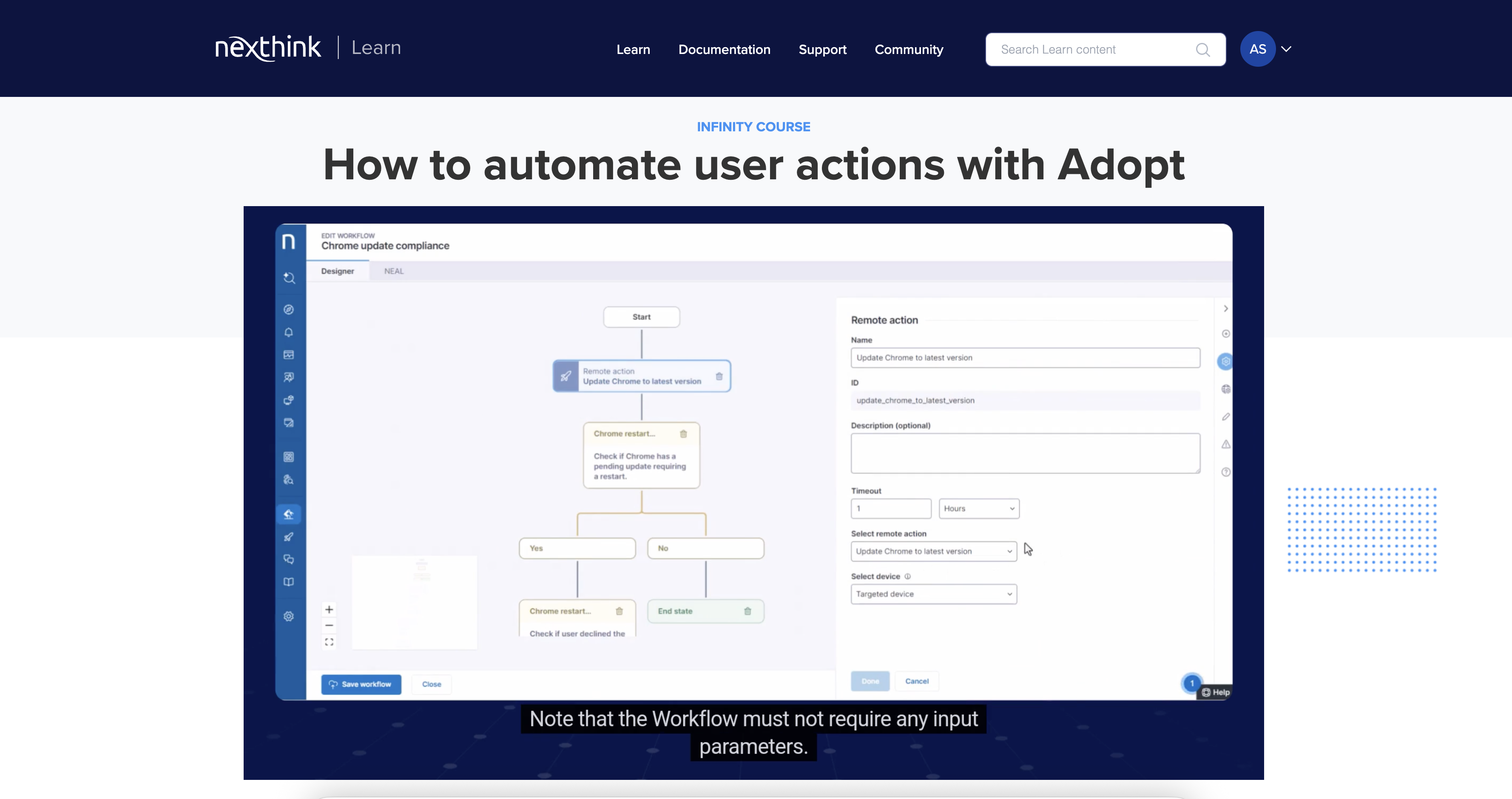Image resolution: width=1512 pixels, height=799 pixels.
Task: Click the alerts bell sidebar icon
Action: 289,333
